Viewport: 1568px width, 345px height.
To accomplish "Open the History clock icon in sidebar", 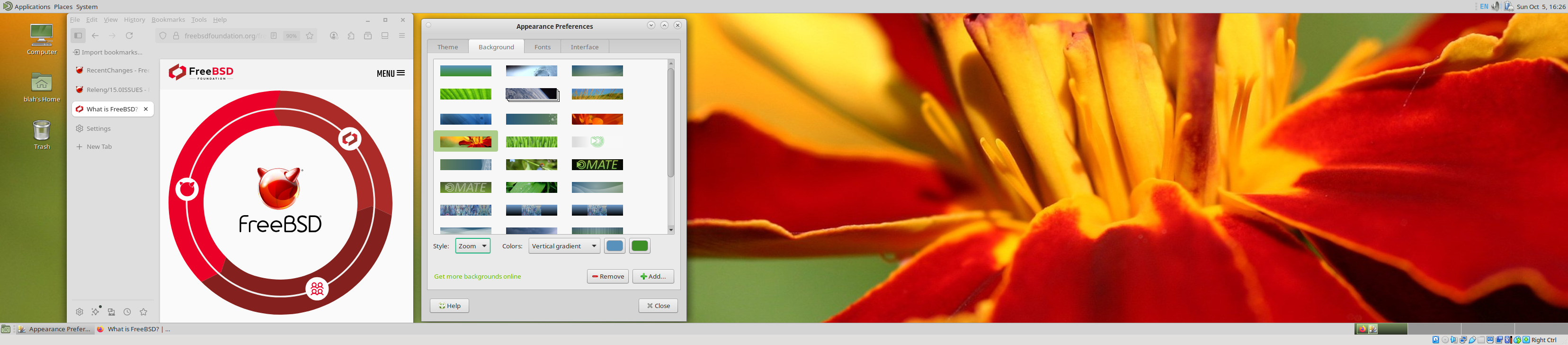I will [x=127, y=312].
